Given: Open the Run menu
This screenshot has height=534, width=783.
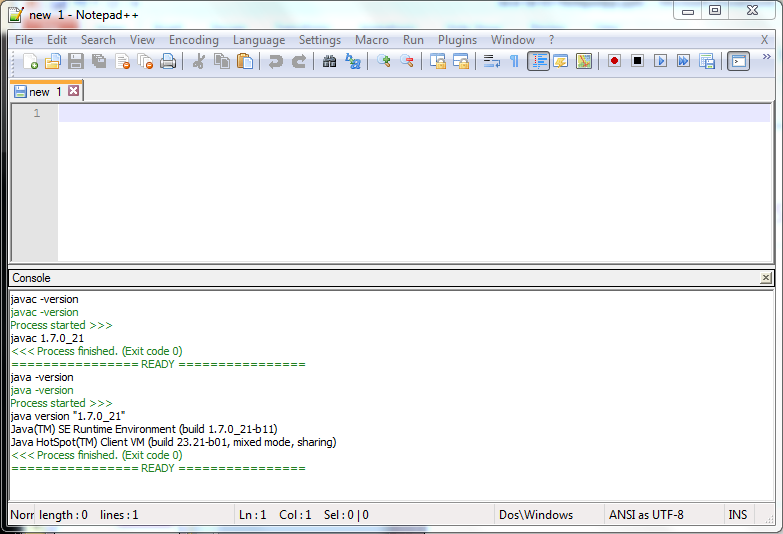Looking at the screenshot, I should pyautogui.click(x=413, y=40).
